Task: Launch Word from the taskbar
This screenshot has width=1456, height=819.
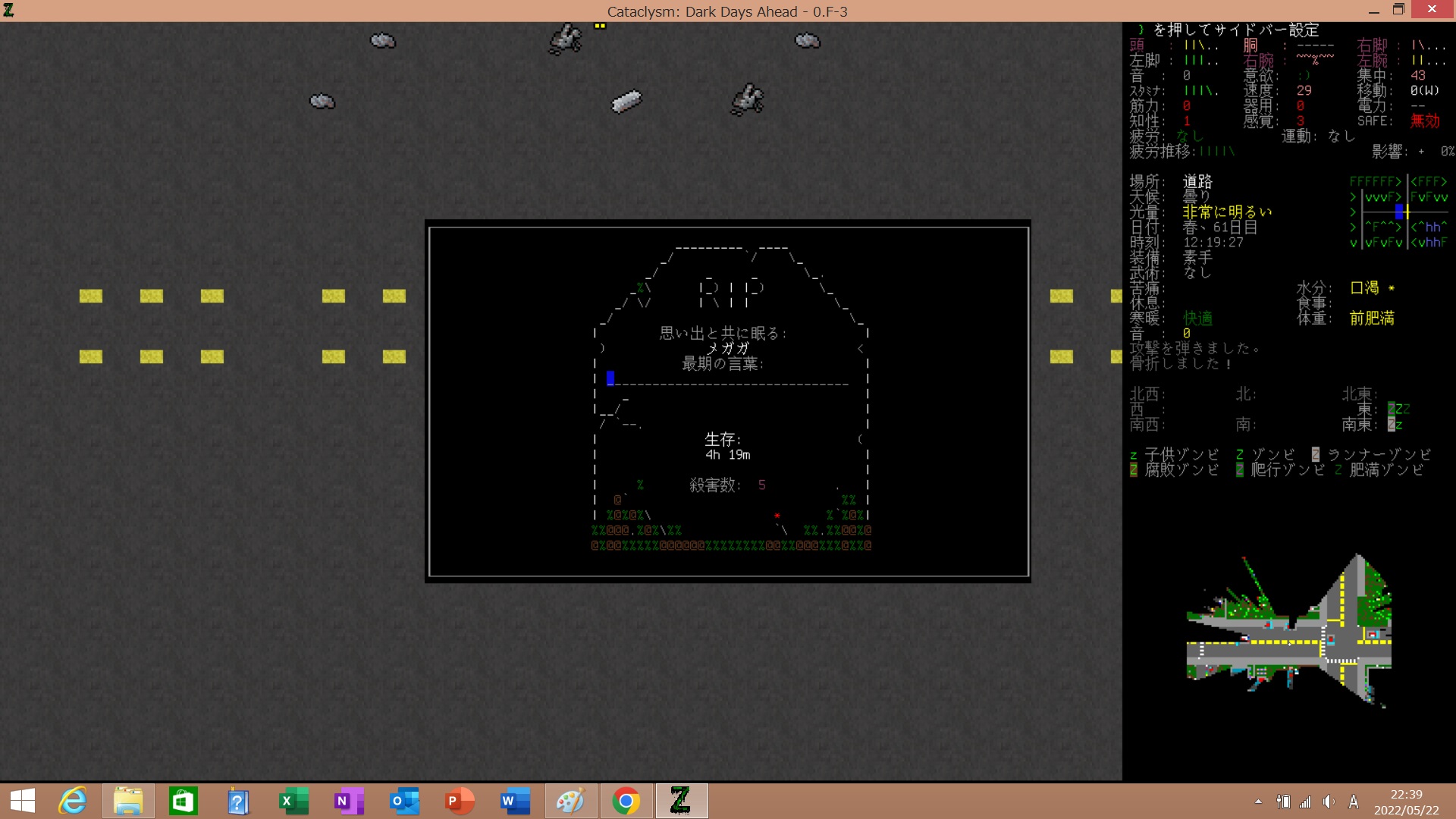Action: pos(515,801)
